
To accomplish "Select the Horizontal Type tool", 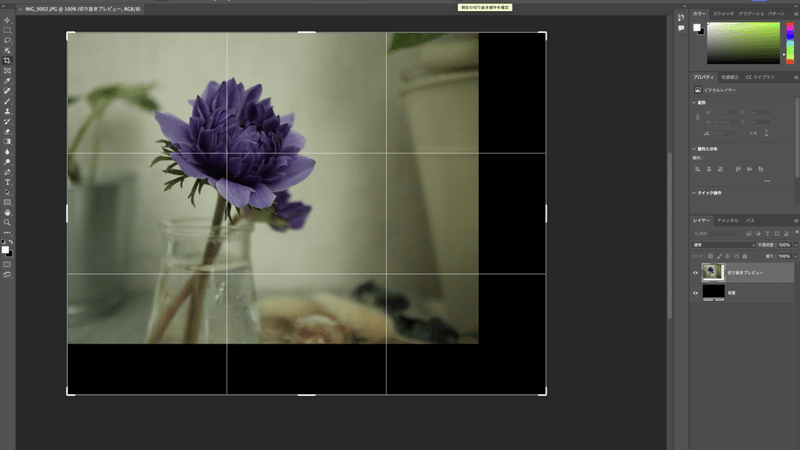I will click(7, 182).
